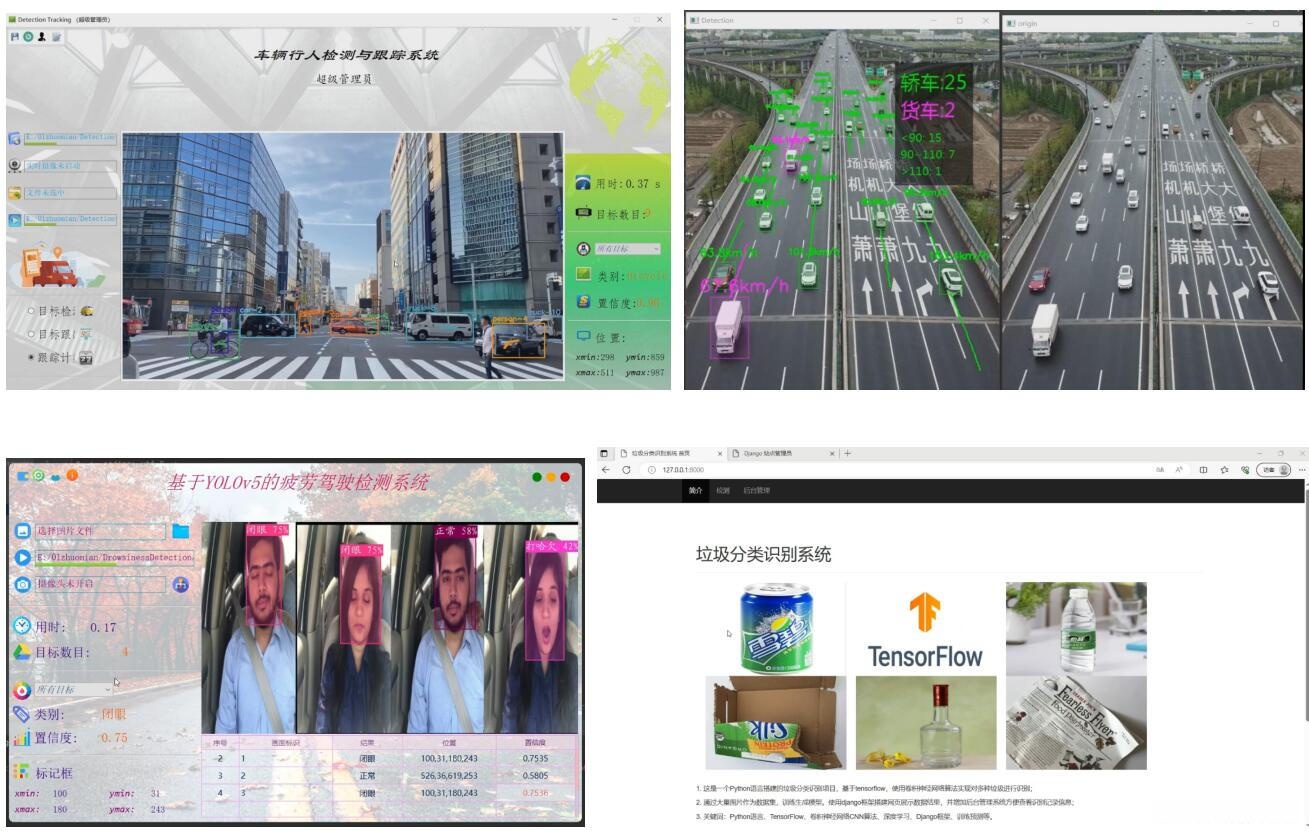
Task: Click the TensorFlow logo image
Action: coord(925,629)
